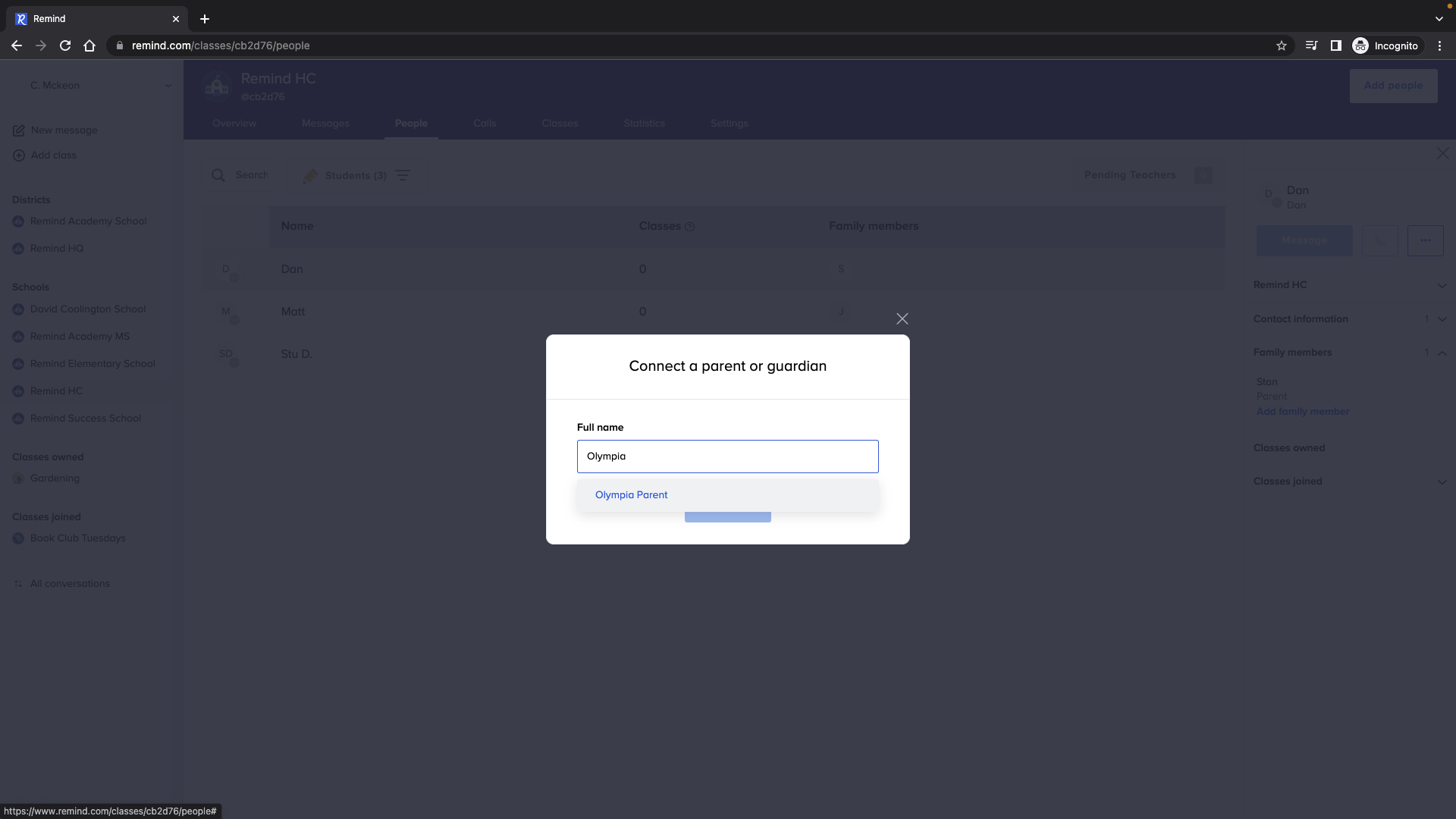Open the Statistics tab
This screenshot has width=1456, height=819.
644,123
